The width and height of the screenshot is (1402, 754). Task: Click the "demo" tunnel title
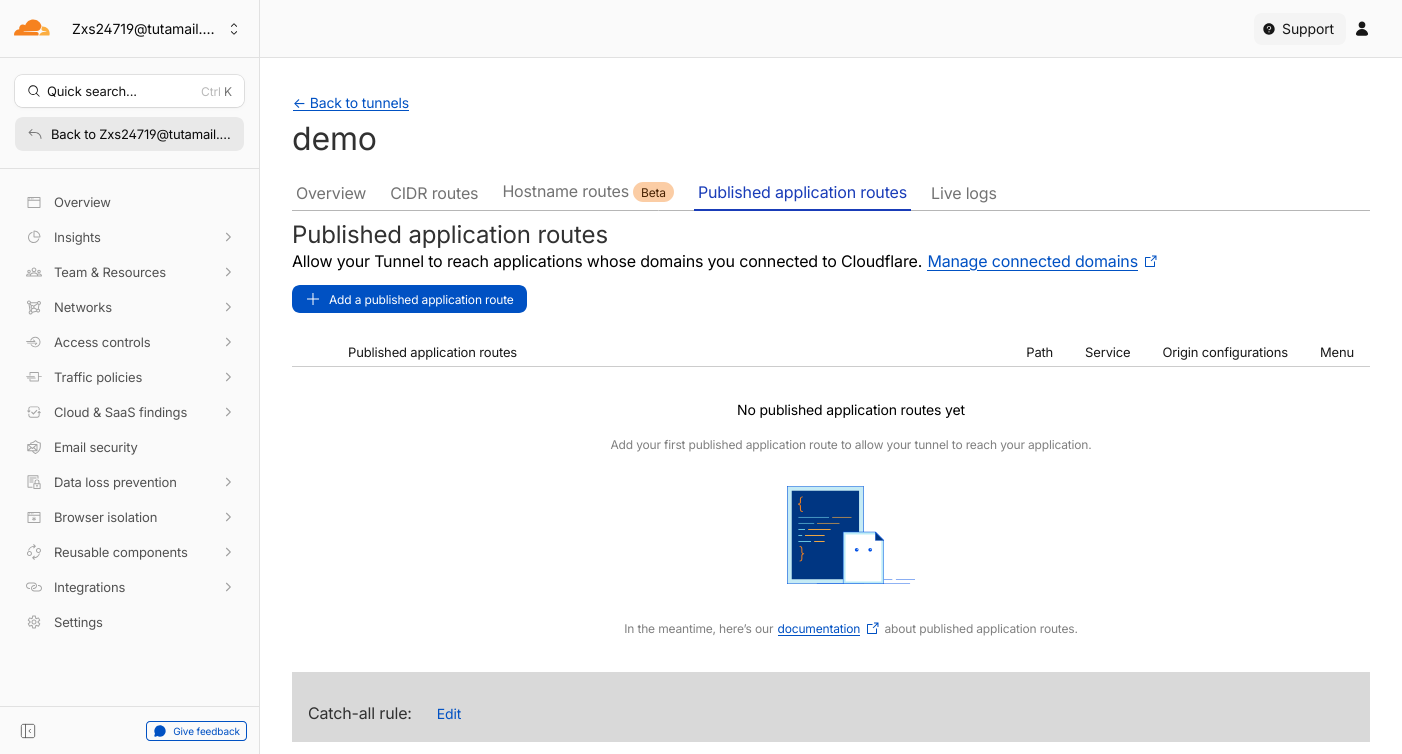(334, 139)
